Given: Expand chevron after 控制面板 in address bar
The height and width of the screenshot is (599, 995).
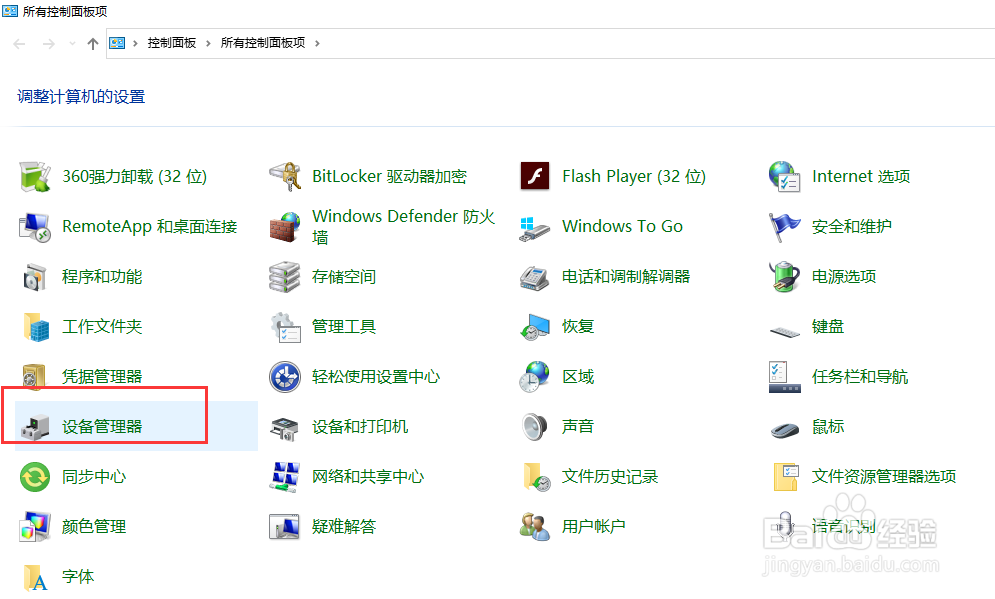Looking at the screenshot, I should pyautogui.click(x=208, y=43).
